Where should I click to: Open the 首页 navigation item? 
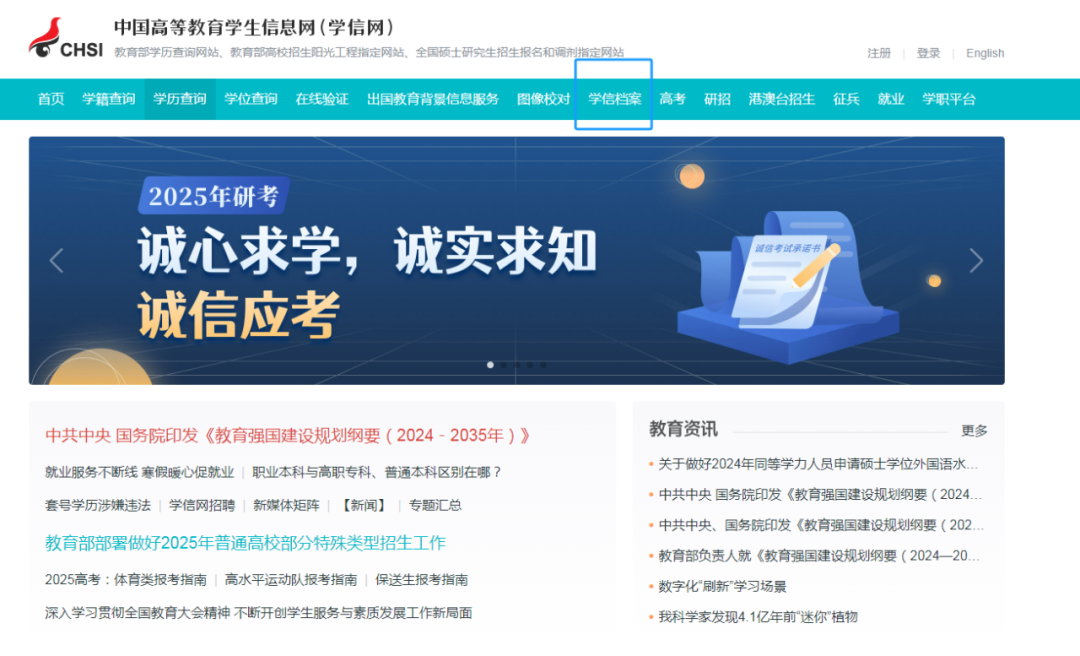(x=51, y=99)
